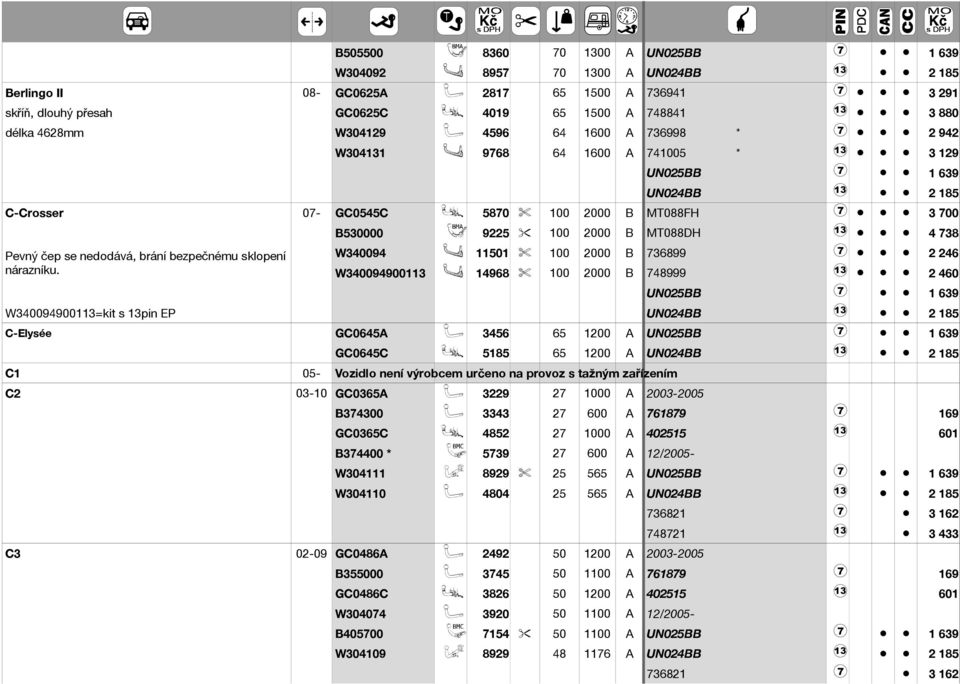Click wiring kit number 741005
Screen dimensions: 960x684
666,153
